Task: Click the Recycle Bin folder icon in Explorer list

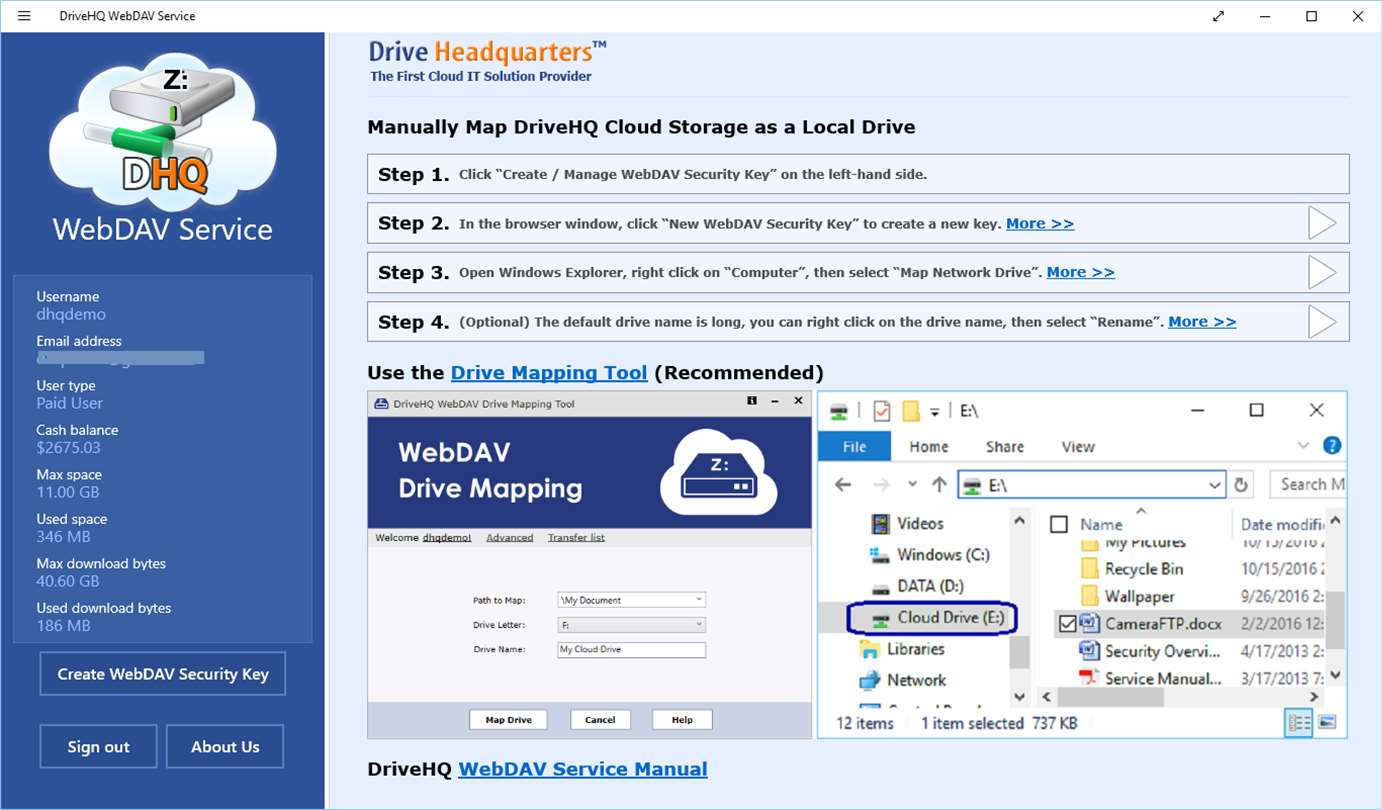Action: (x=1089, y=569)
